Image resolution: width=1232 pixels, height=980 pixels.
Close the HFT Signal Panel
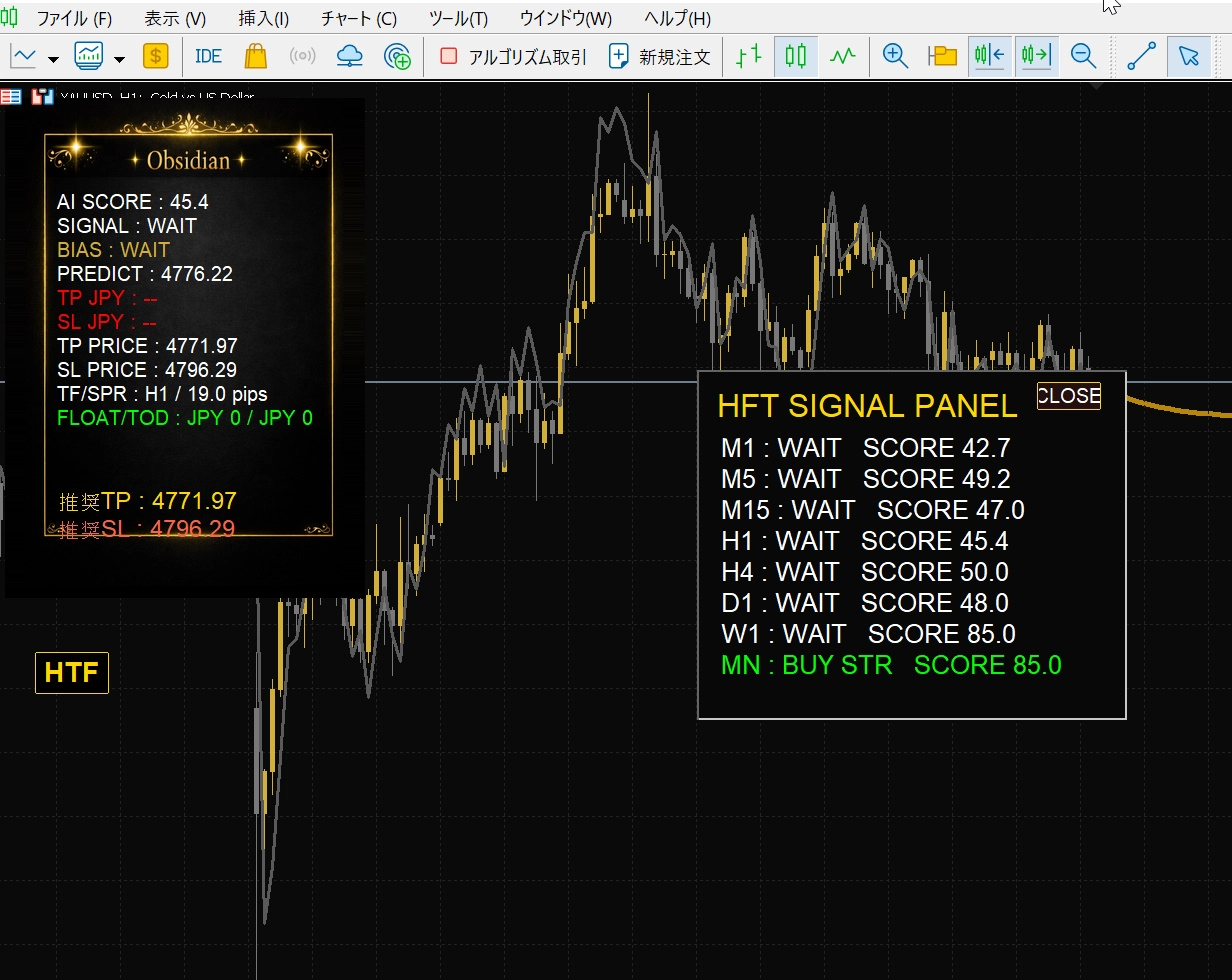coord(1068,396)
